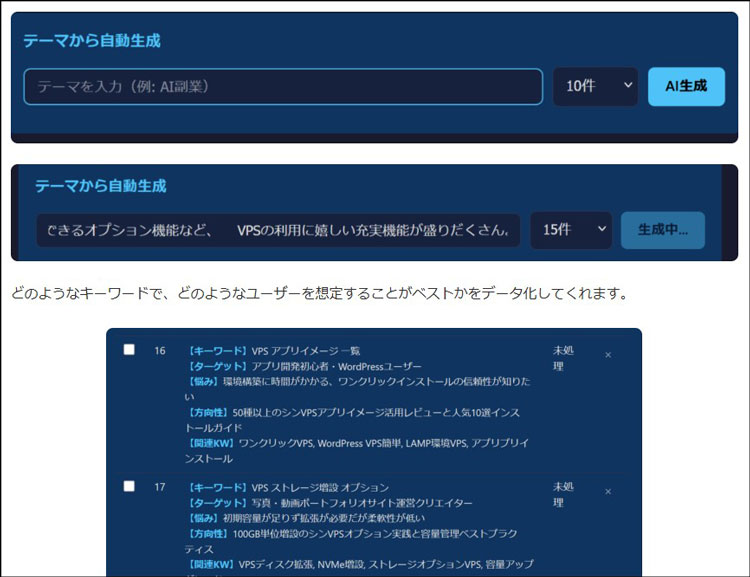Screen dimensions: 750x577
Task: Open the 10件 count dropdown
Action: (596, 86)
